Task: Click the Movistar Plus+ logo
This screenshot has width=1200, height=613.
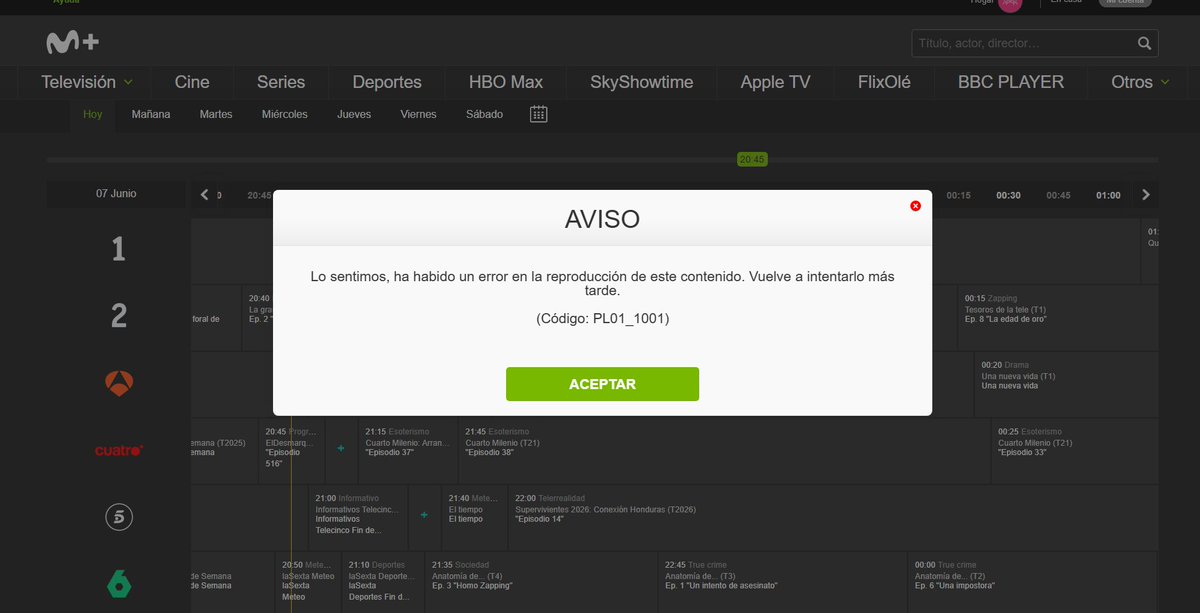Action: click(x=72, y=43)
